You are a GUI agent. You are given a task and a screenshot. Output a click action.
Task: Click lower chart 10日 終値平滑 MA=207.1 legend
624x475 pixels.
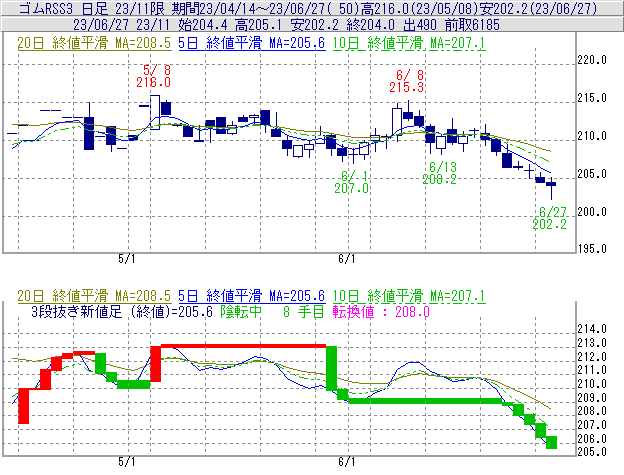[409, 296]
